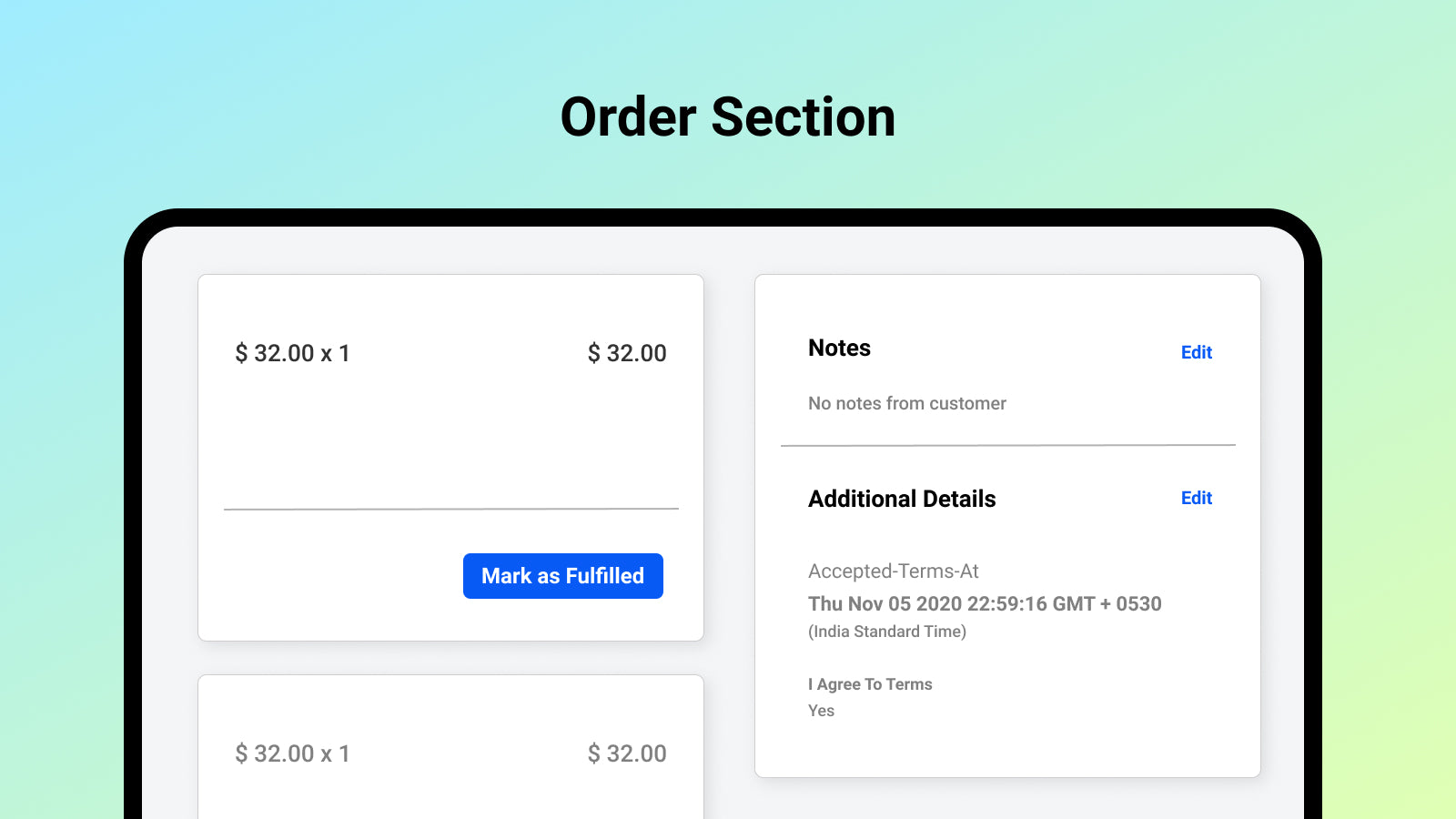Click the $ 32.00 price in second order card
Viewport: 1456px width, 819px height.
(x=626, y=753)
